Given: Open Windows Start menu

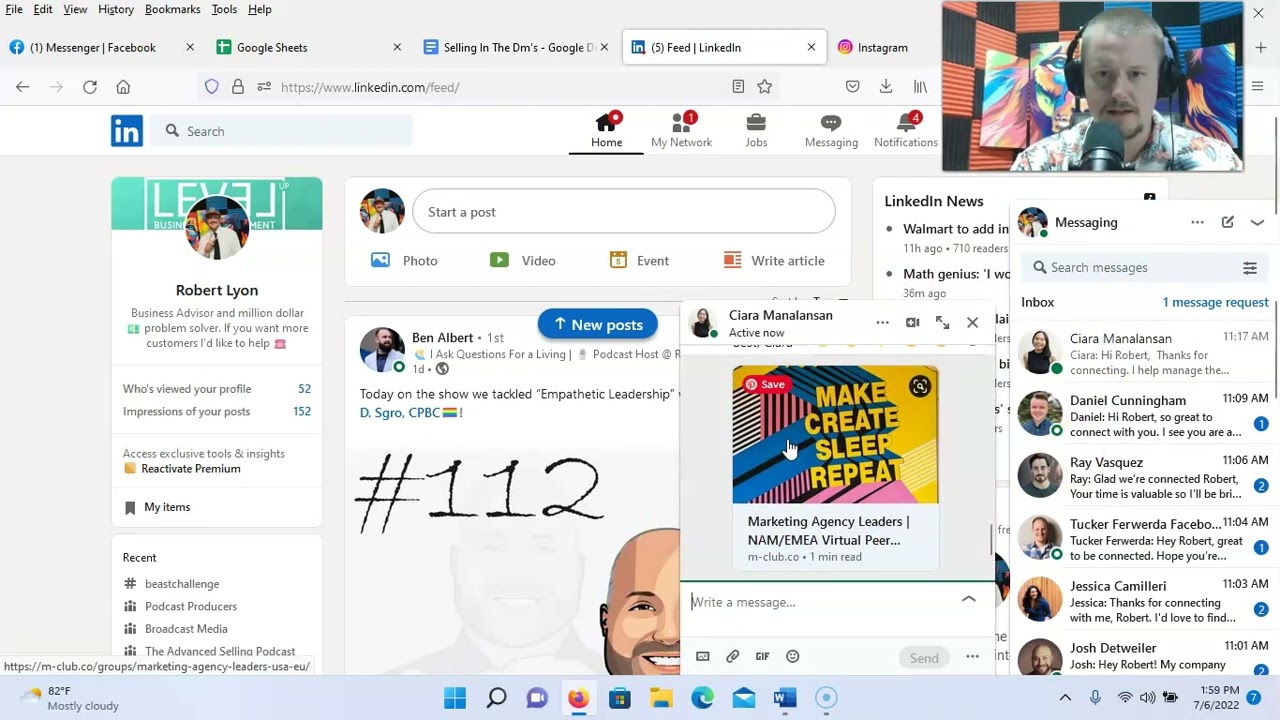Looking at the screenshot, I should 455,697.
